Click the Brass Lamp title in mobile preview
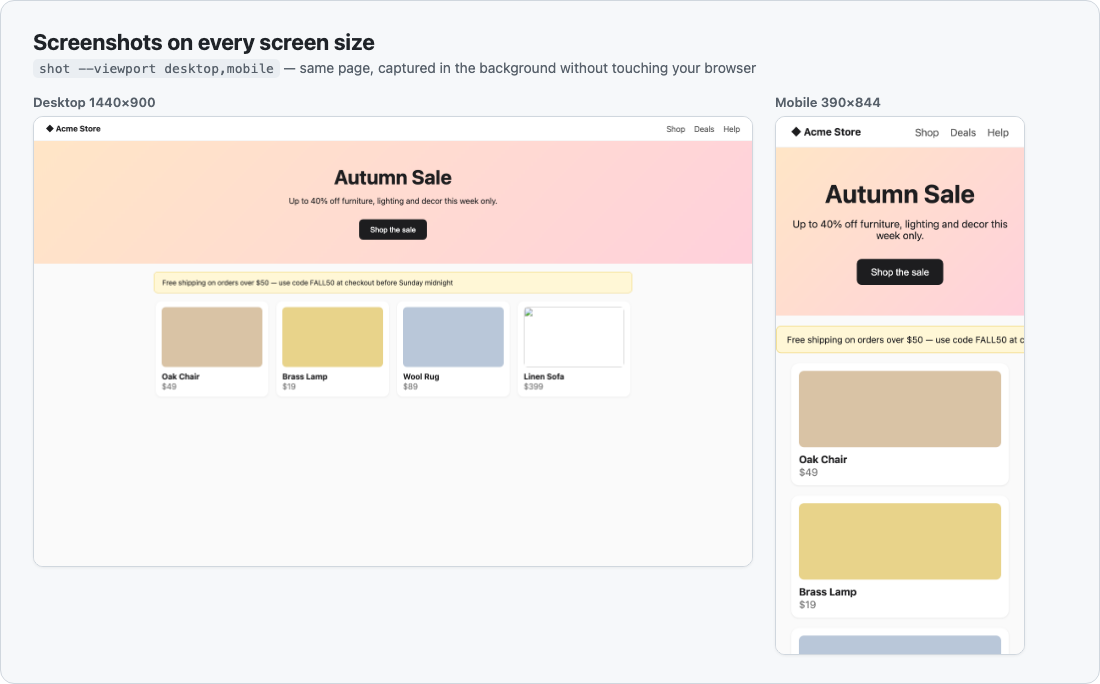 tap(828, 592)
